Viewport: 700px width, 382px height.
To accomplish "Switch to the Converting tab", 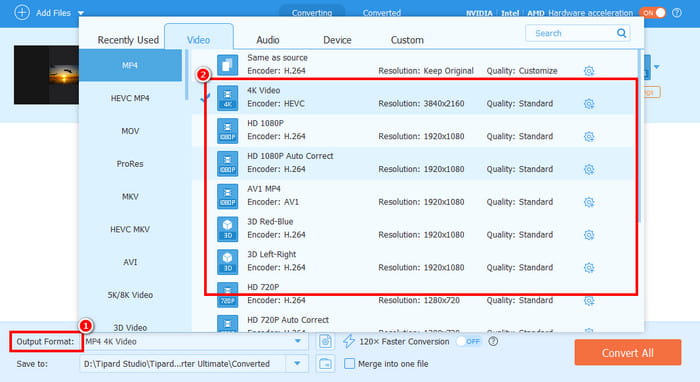I will tap(312, 12).
